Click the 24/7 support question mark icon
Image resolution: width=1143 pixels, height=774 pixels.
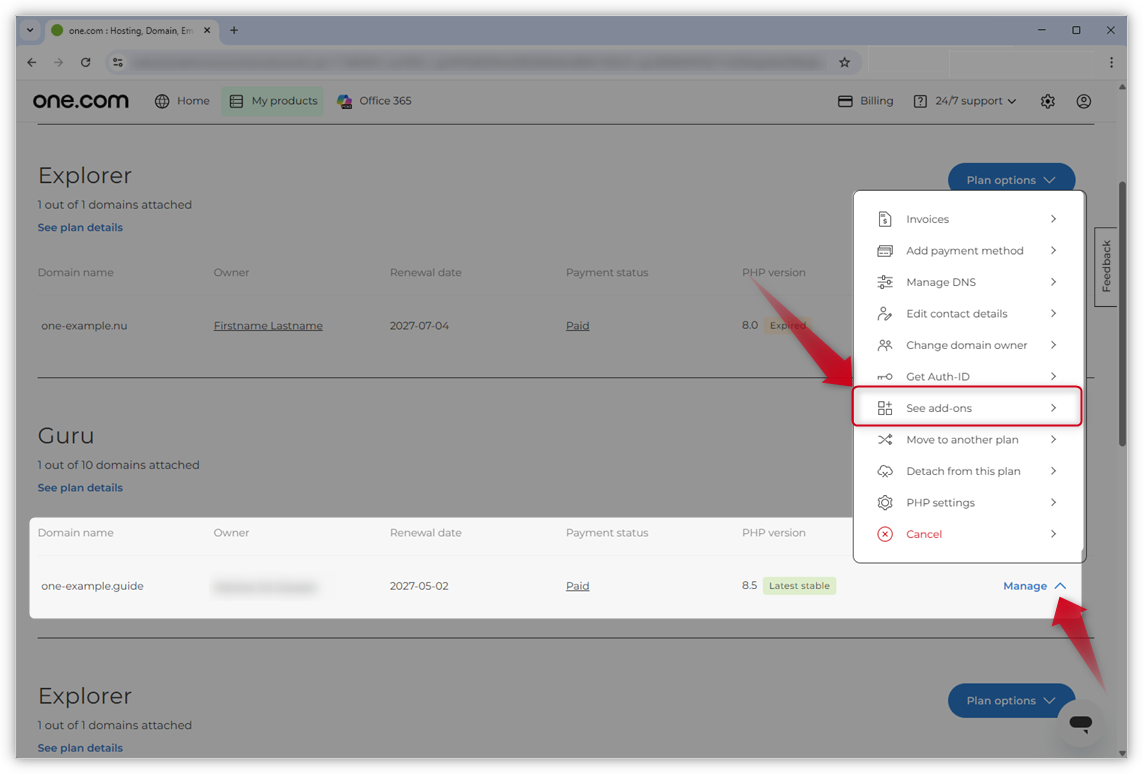click(x=920, y=101)
